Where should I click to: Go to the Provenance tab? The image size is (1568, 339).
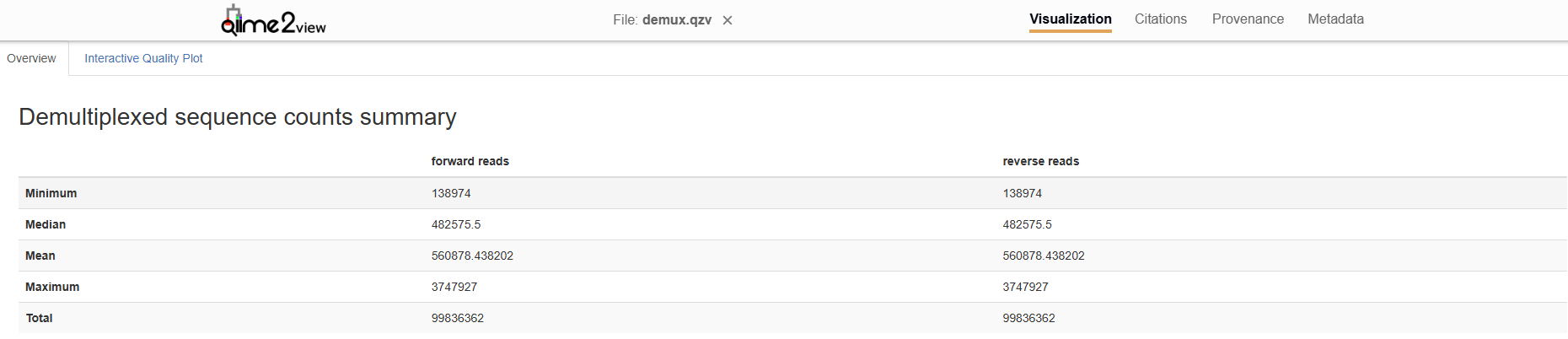point(1248,19)
